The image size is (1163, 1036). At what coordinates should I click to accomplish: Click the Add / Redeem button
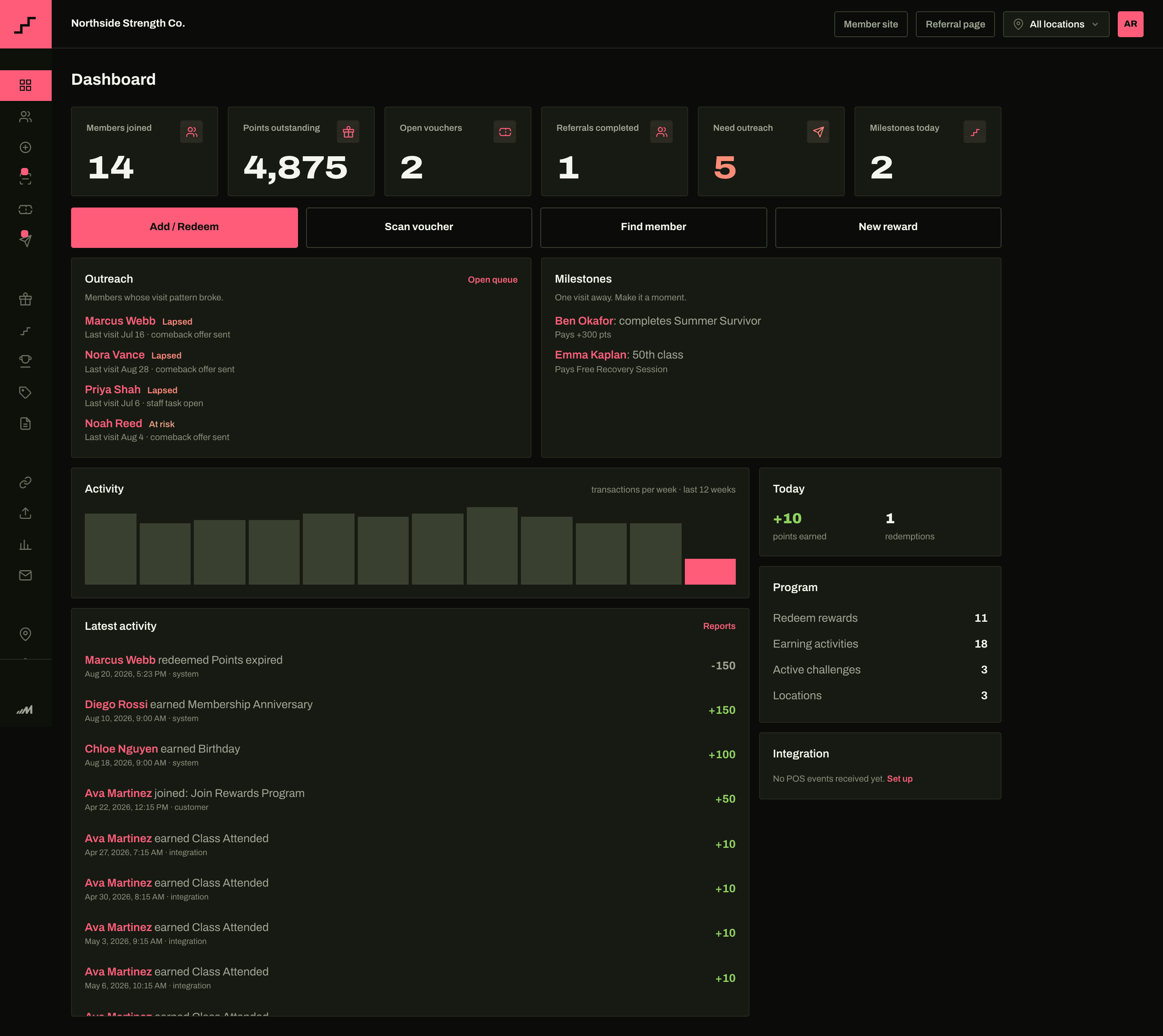point(185,227)
